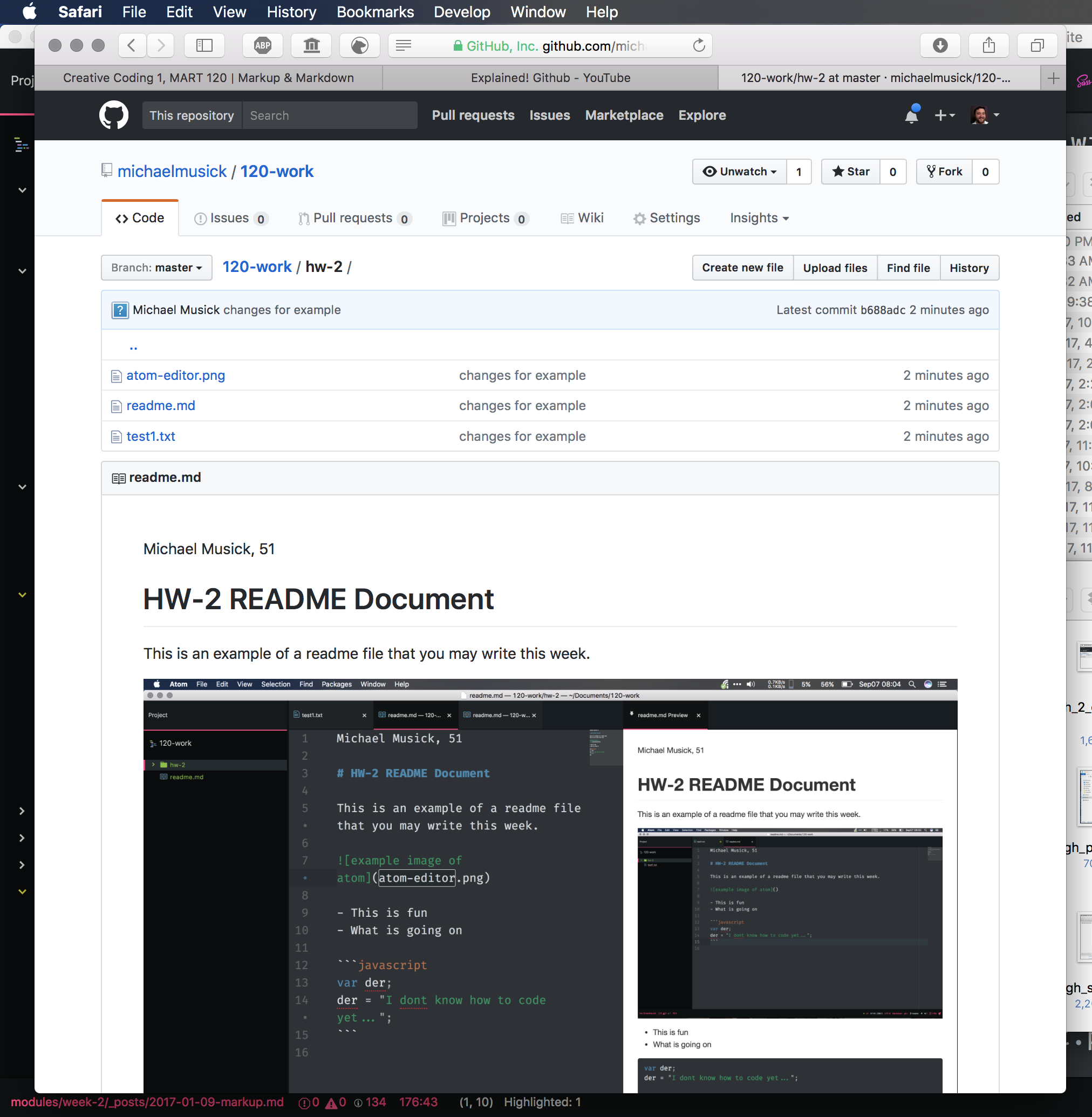1092x1117 pixels.
Task: Open the readme.md file link
Action: pos(161,406)
